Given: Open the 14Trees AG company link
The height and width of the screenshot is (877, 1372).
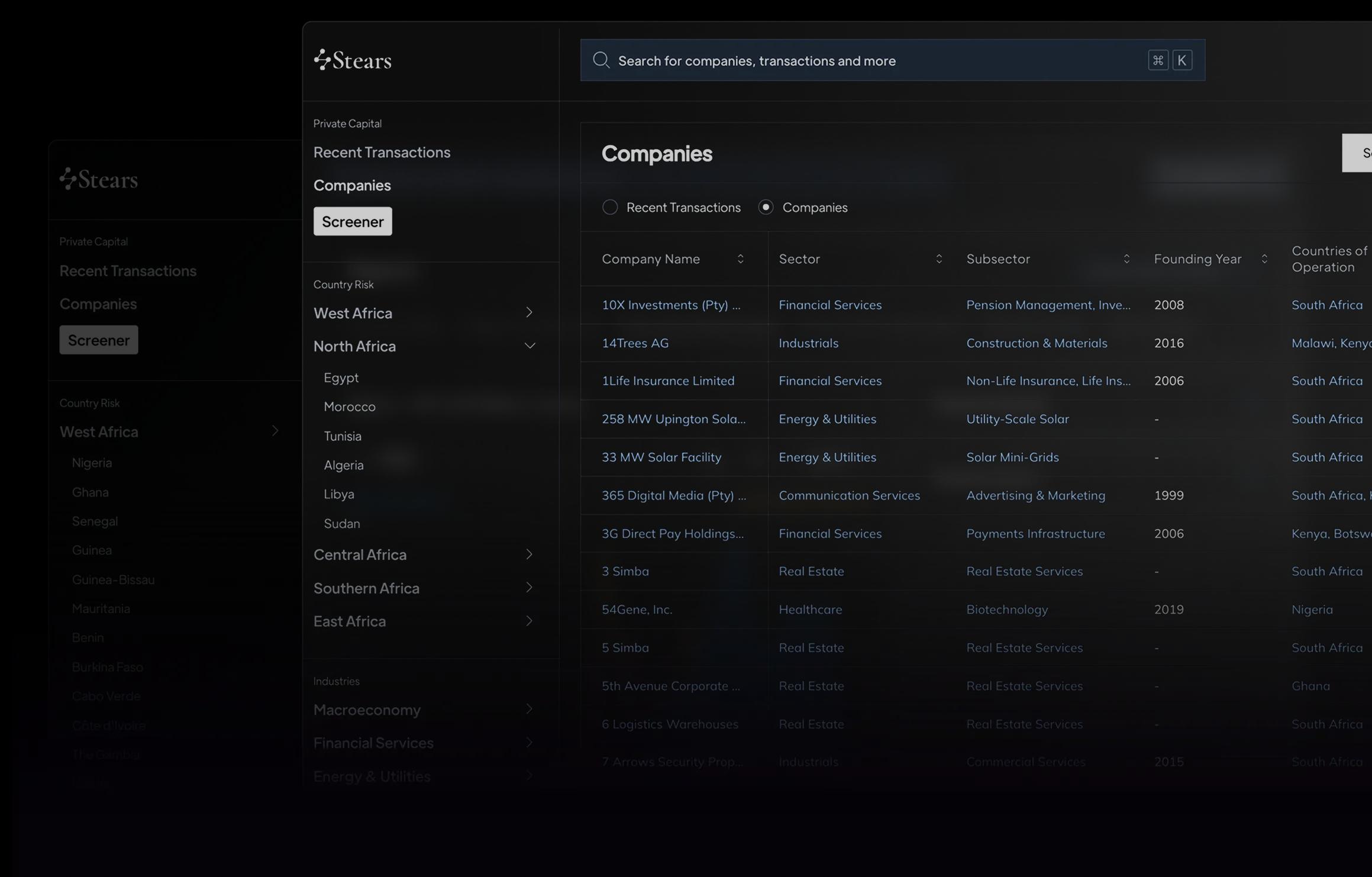Looking at the screenshot, I should pyautogui.click(x=635, y=343).
